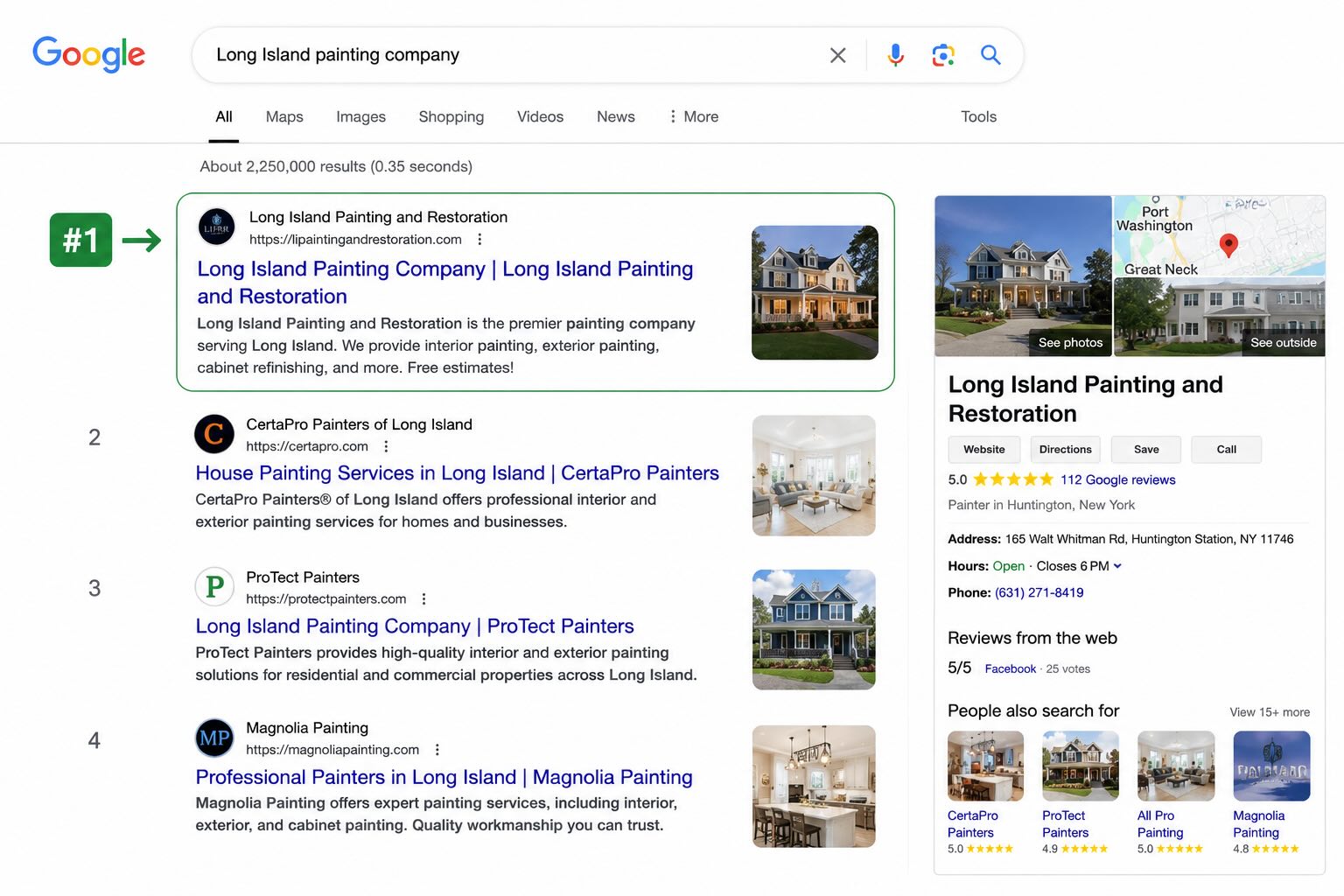Open Google Lens image search icon
The image size is (1344, 896).
pos(943,55)
